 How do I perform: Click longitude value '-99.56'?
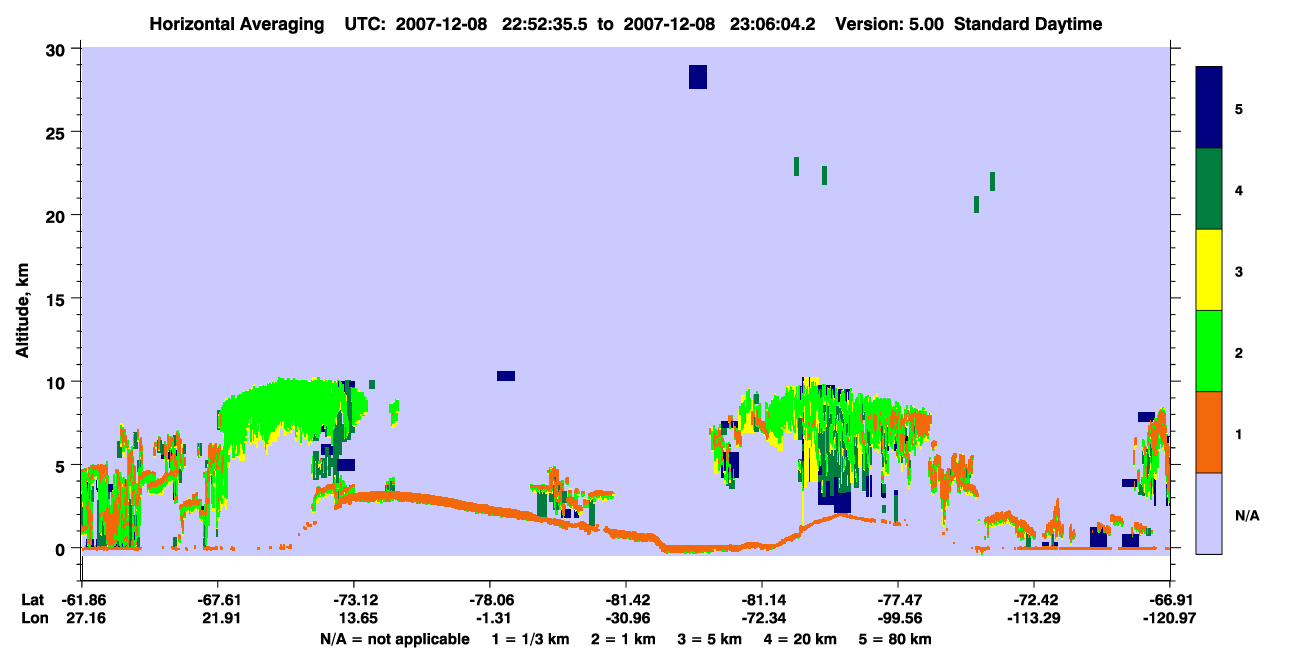pos(897,618)
